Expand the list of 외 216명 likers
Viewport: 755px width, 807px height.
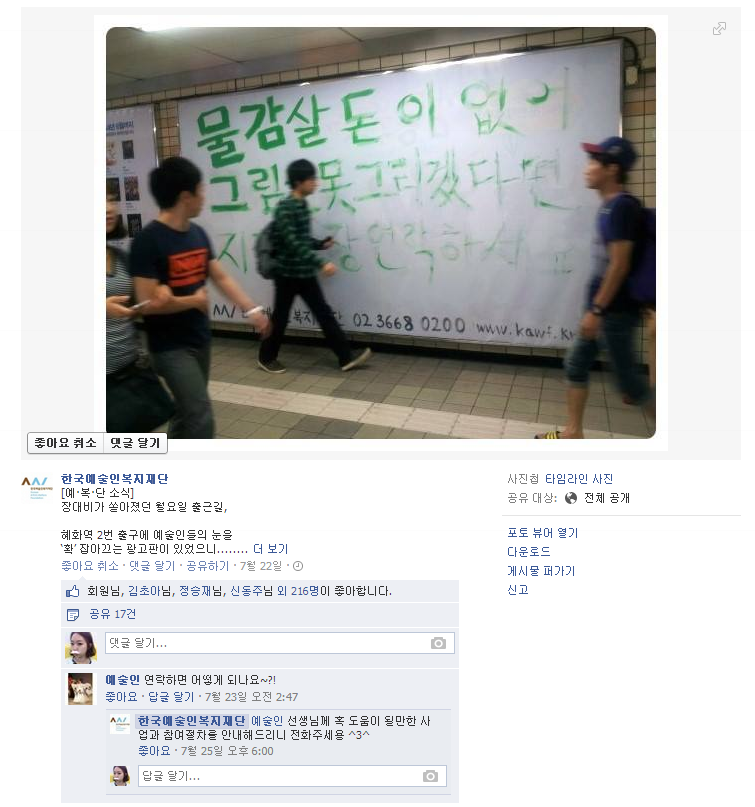click(x=298, y=591)
